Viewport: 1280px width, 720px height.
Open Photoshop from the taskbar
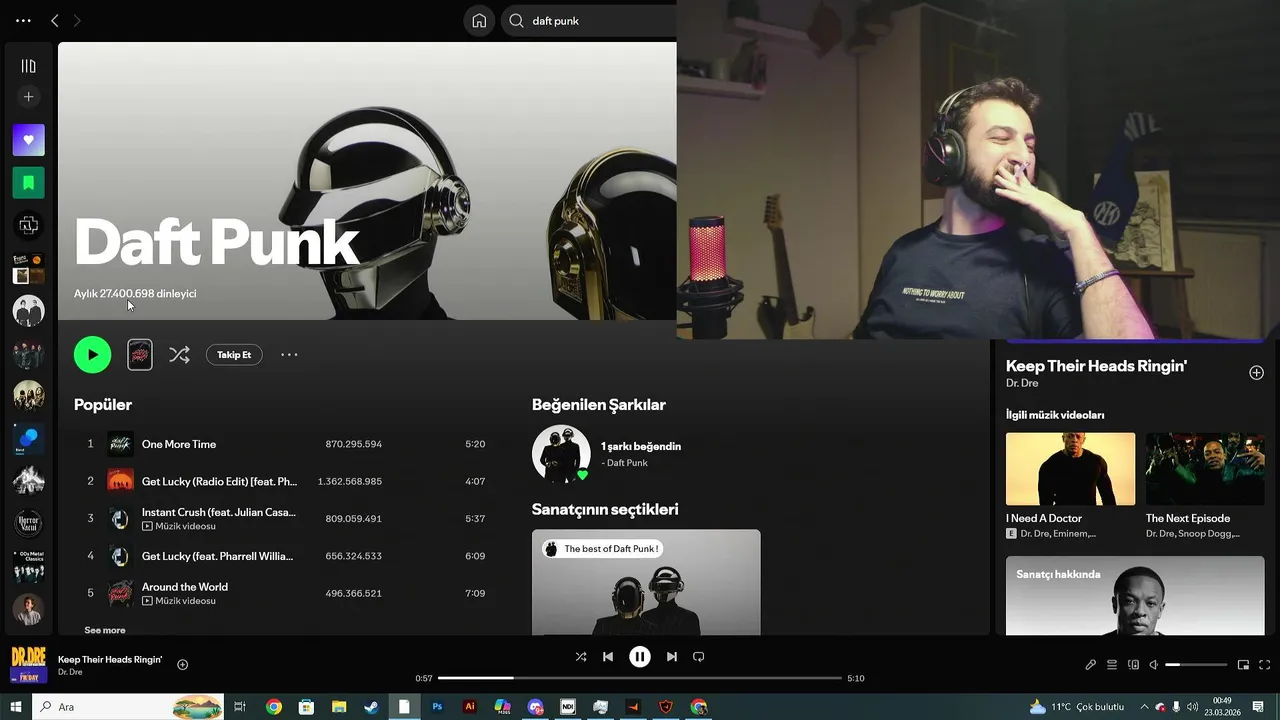tap(437, 707)
